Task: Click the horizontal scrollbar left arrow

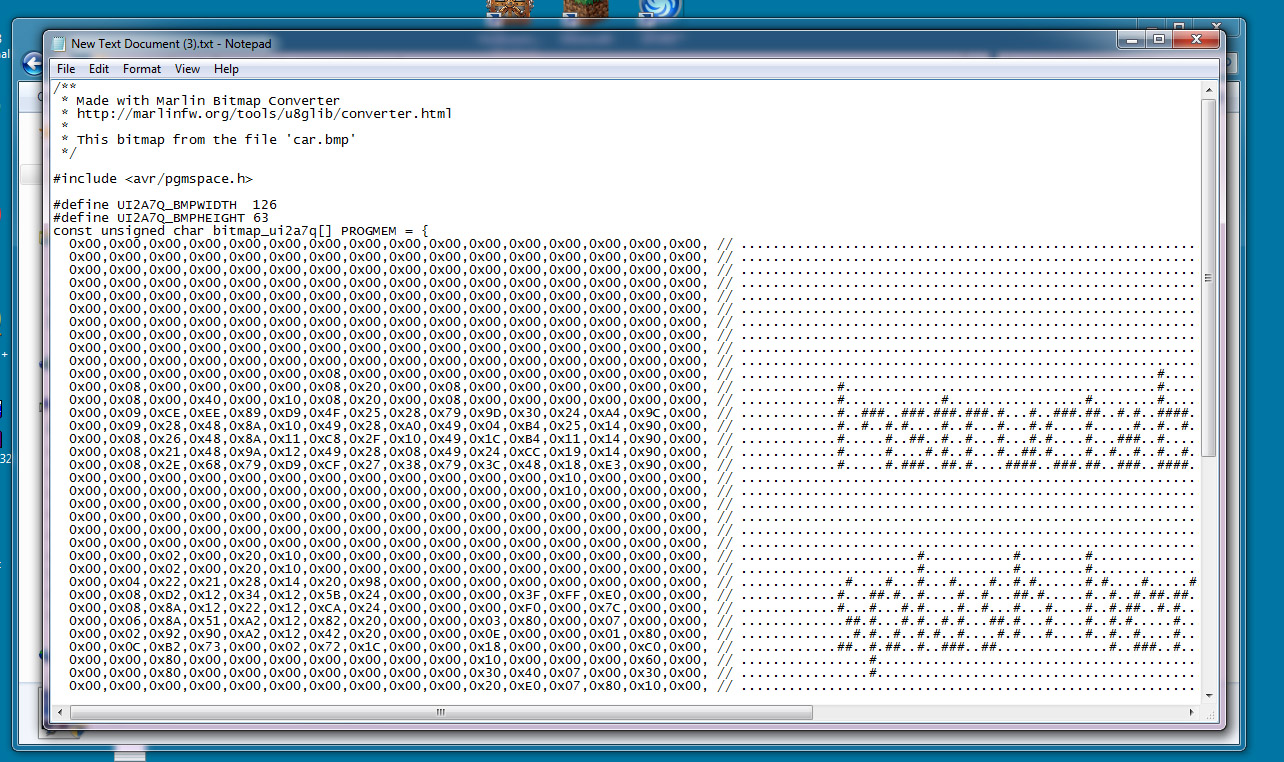Action: point(62,712)
